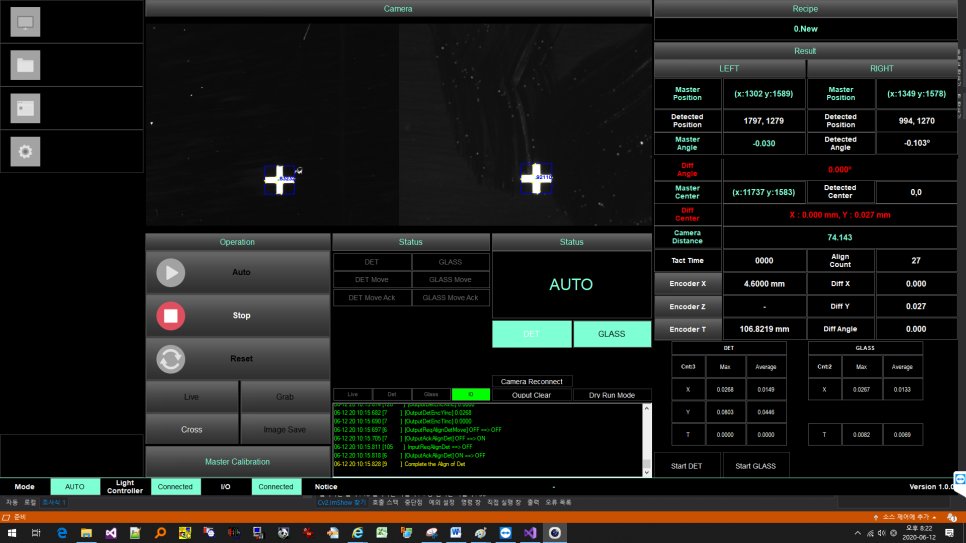Click the Auto play icon

171,272
